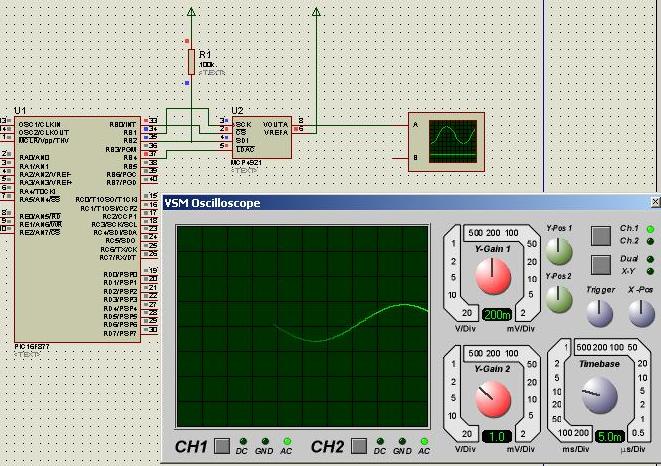Select the PIC16F877 microcontroller U1
This screenshot has width=661, height=466.
(x=78, y=229)
